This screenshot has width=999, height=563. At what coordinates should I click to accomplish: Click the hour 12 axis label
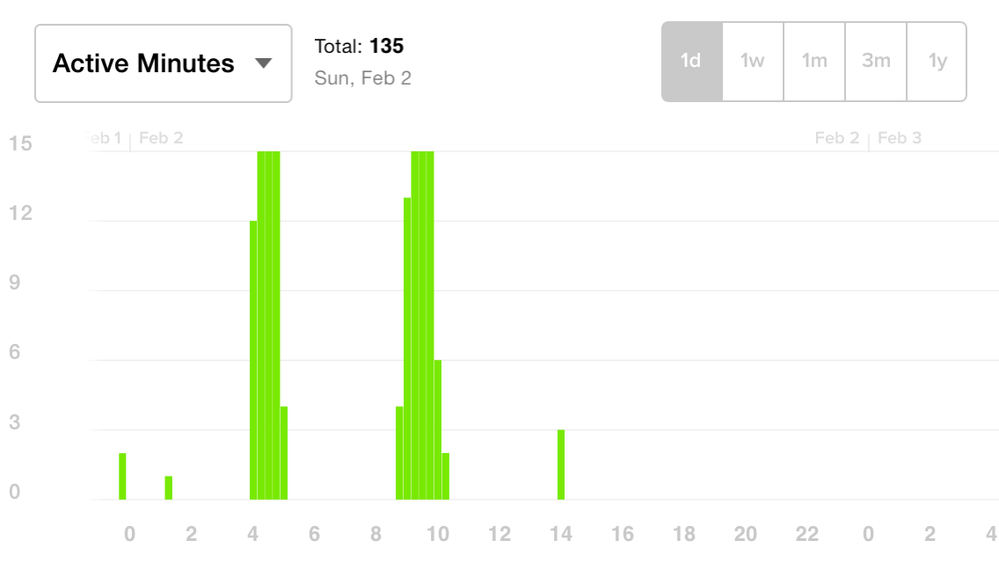pos(499,534)
